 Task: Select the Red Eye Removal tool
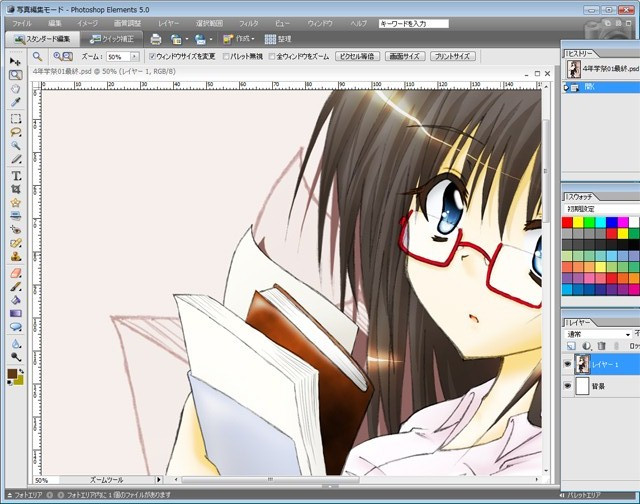click(x=16, y=229)
